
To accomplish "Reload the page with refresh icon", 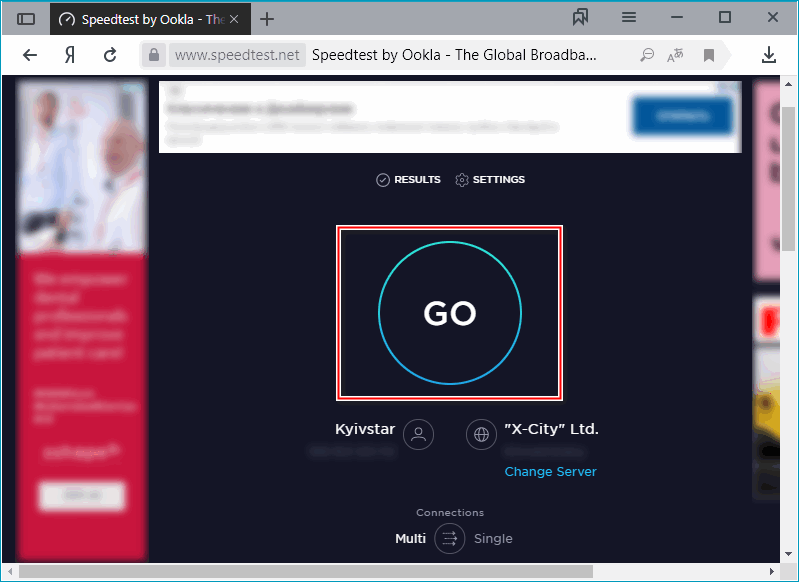I will click(110, 55).
